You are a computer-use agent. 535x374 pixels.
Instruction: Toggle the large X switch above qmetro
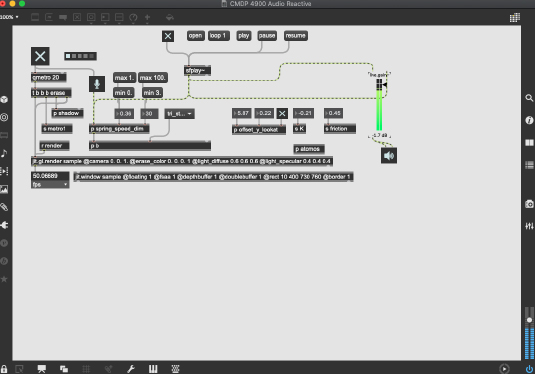(x=40, y=56)
